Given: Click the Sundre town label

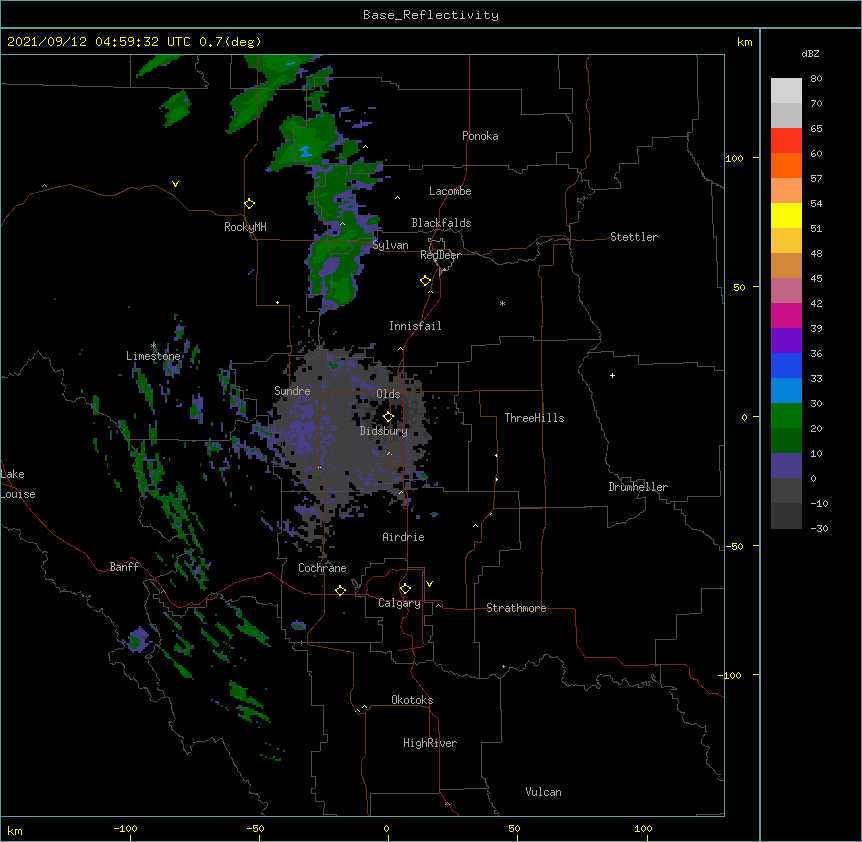Looking at the screenshot, I should tap(292, 391).
